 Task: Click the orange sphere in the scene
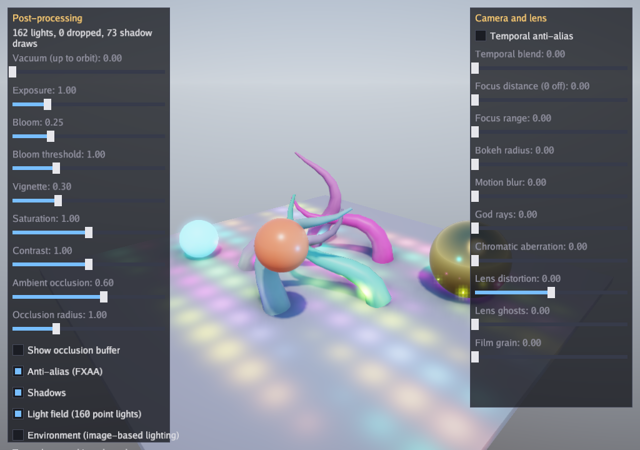(281, 245)
